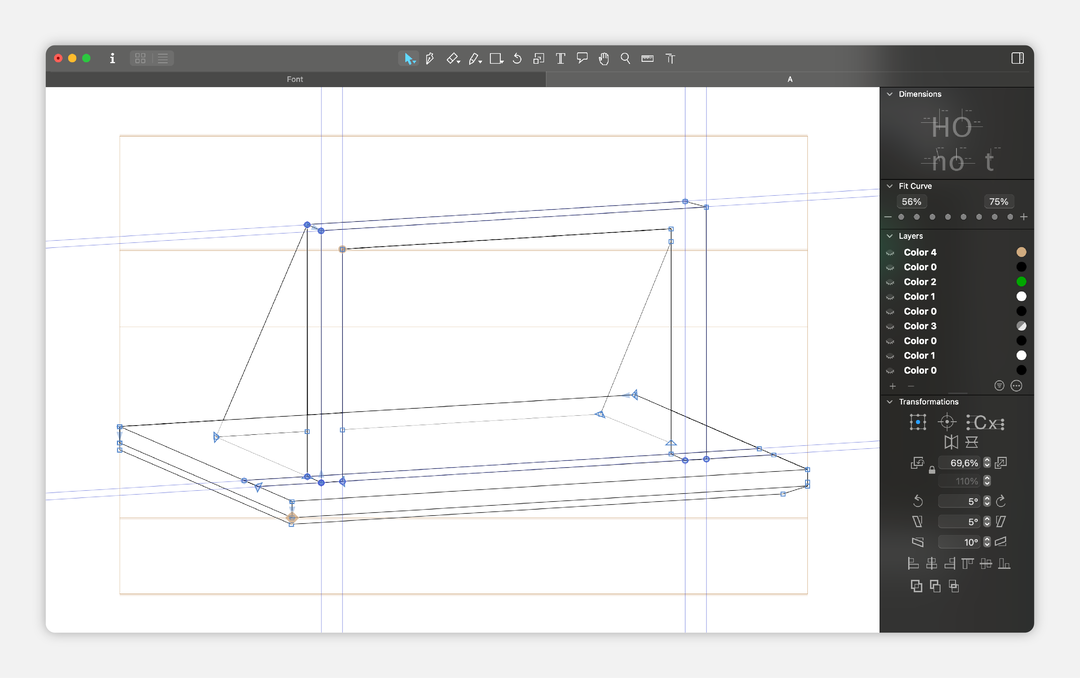This screenshot has height=678, width=1080.
Task: Add a new layer with plus button
Action: click(x=893, y=386)
